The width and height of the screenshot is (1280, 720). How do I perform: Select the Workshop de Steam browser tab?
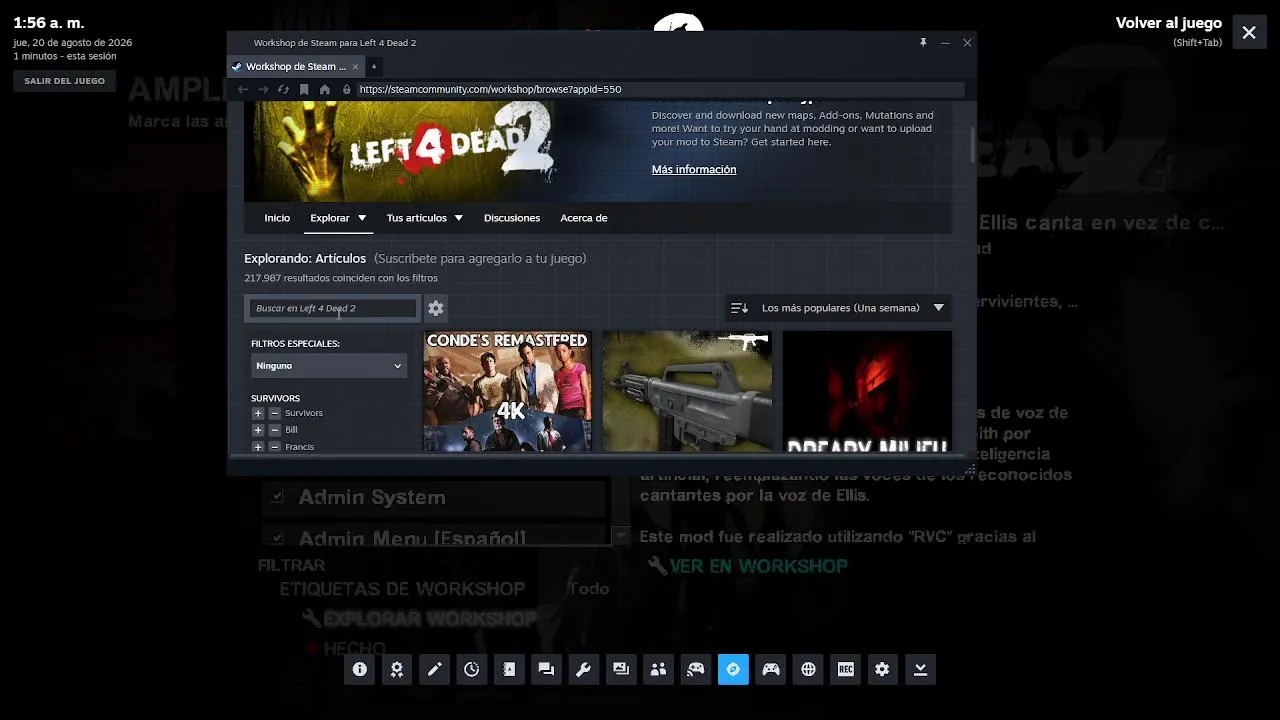pos(296,67)
